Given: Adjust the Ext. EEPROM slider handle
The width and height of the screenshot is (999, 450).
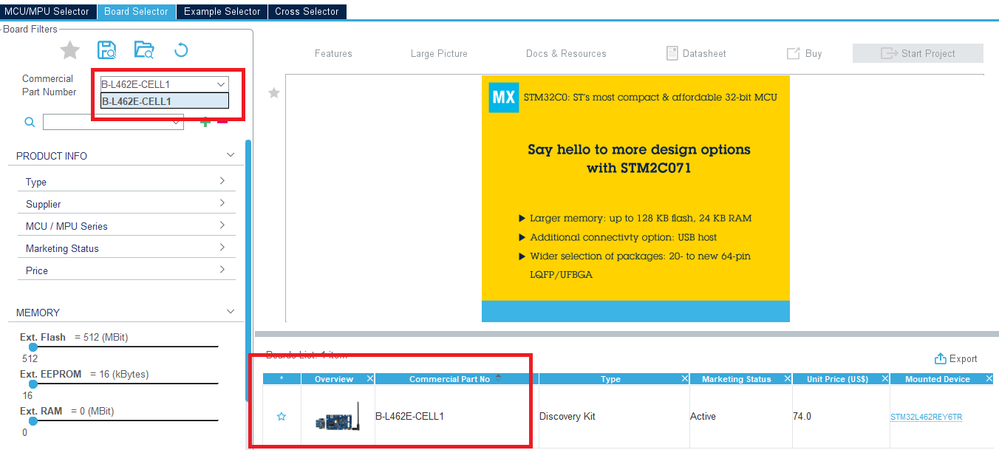Looking at the screenshot, I should 33,384.
